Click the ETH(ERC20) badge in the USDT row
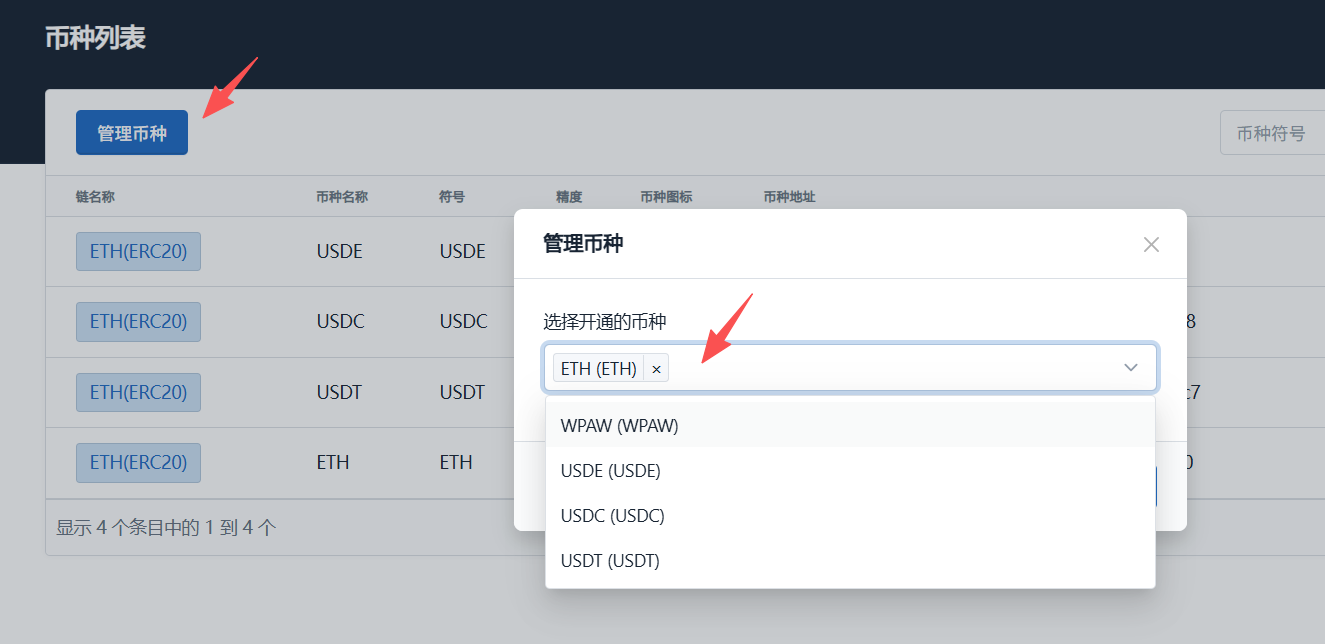The height and width of the screenshot is (644, 1325). tap(138, 392)
